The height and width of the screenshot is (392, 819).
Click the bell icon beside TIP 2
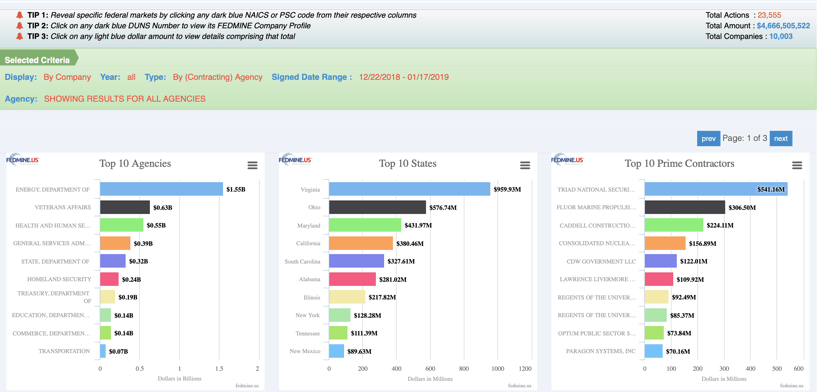click(x=20, y=26)
